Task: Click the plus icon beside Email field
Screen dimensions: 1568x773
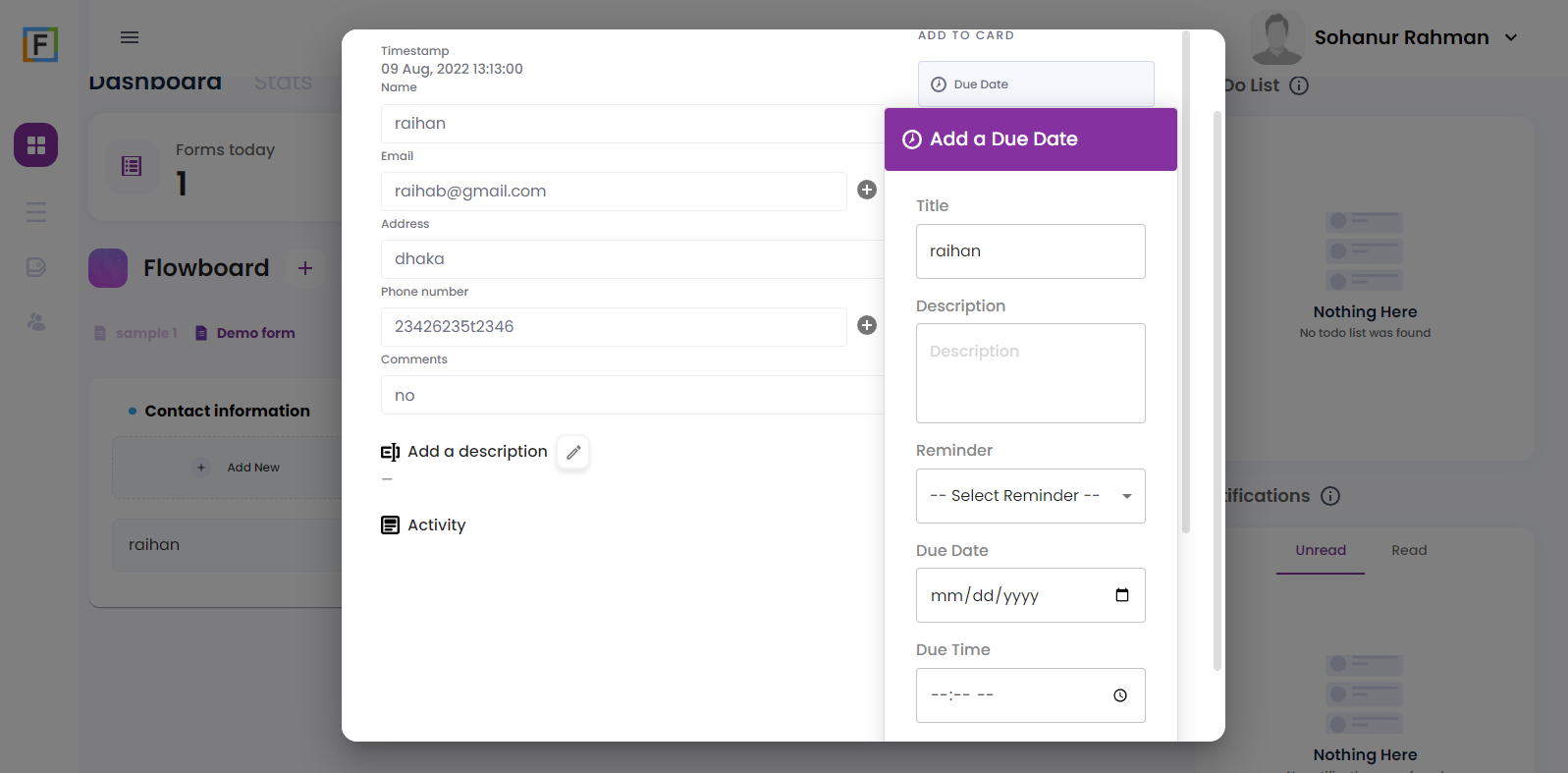Action: [866, 190]
